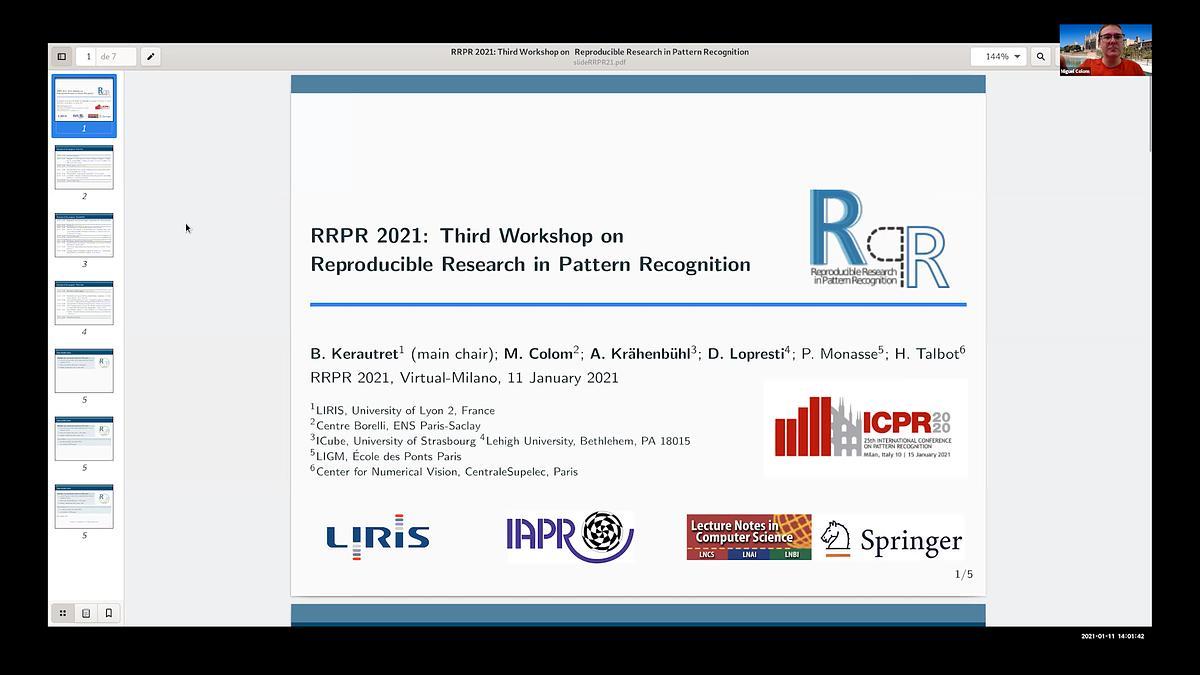Screen dimensions: 1200x675
Task: Click the RRPR logo on the slide
Action: click(880, 239)
